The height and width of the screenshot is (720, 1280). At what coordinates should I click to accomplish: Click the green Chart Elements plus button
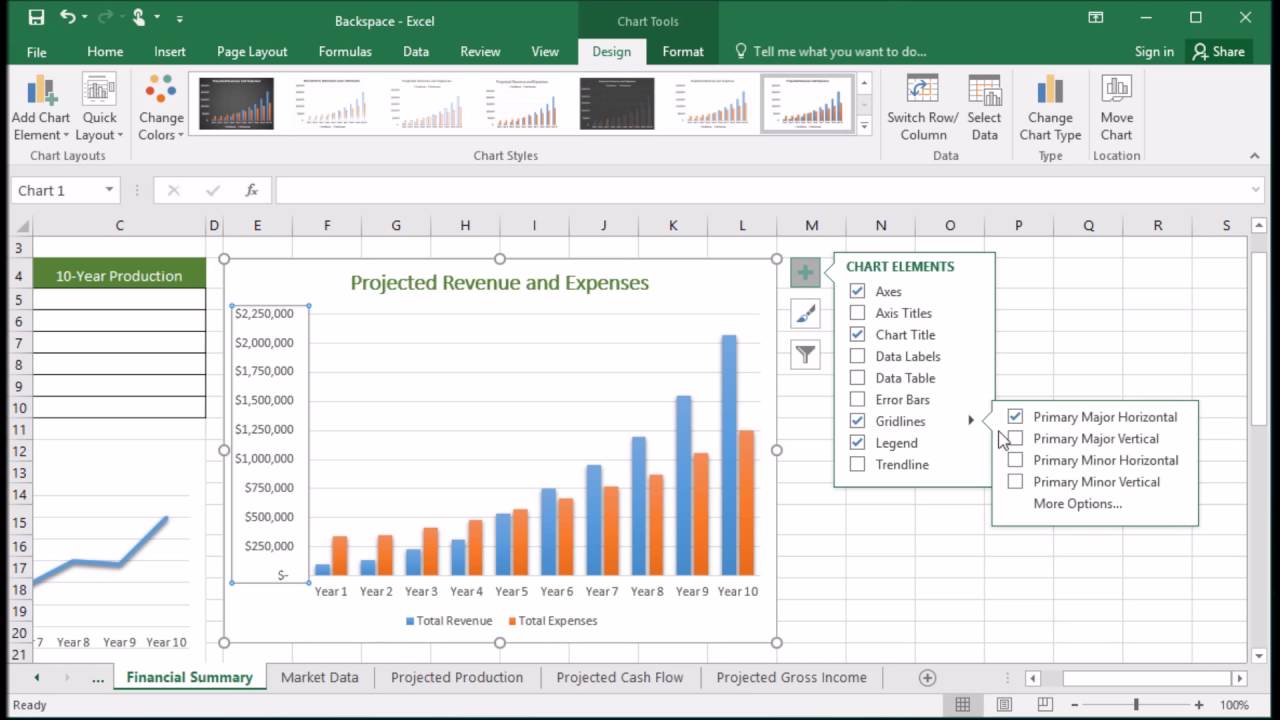805,272
